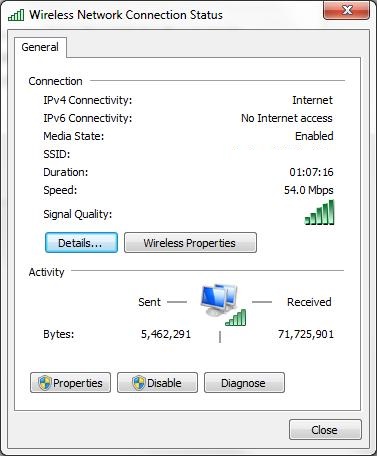Image resolution: width=377 pixels, height=456 pixels.
Task: Click the Speed: label
Action: 60,190
